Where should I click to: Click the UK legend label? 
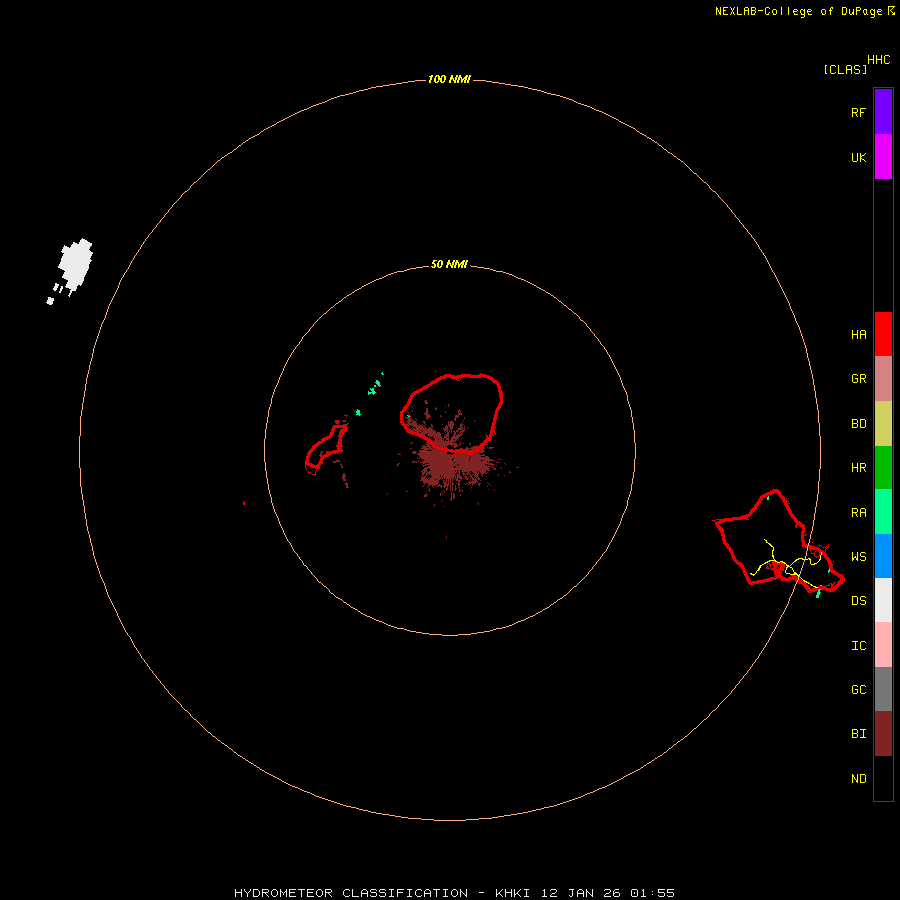pos(858,157)
